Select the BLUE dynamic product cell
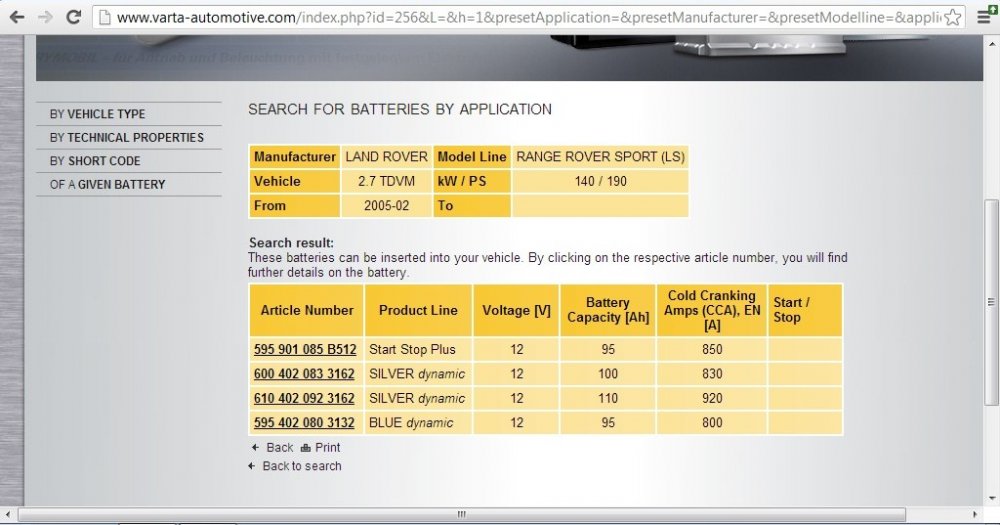1000x525 pixels. pos(418,422)
